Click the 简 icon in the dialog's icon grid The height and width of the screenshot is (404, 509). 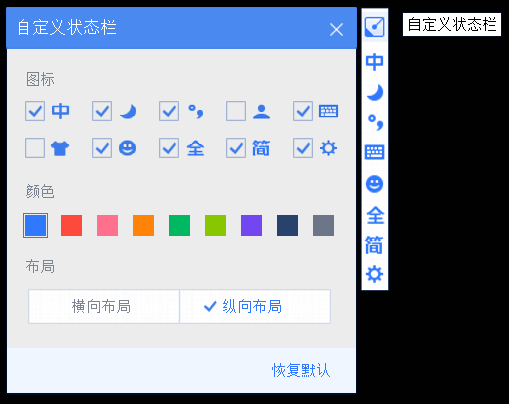click(261, 148)
